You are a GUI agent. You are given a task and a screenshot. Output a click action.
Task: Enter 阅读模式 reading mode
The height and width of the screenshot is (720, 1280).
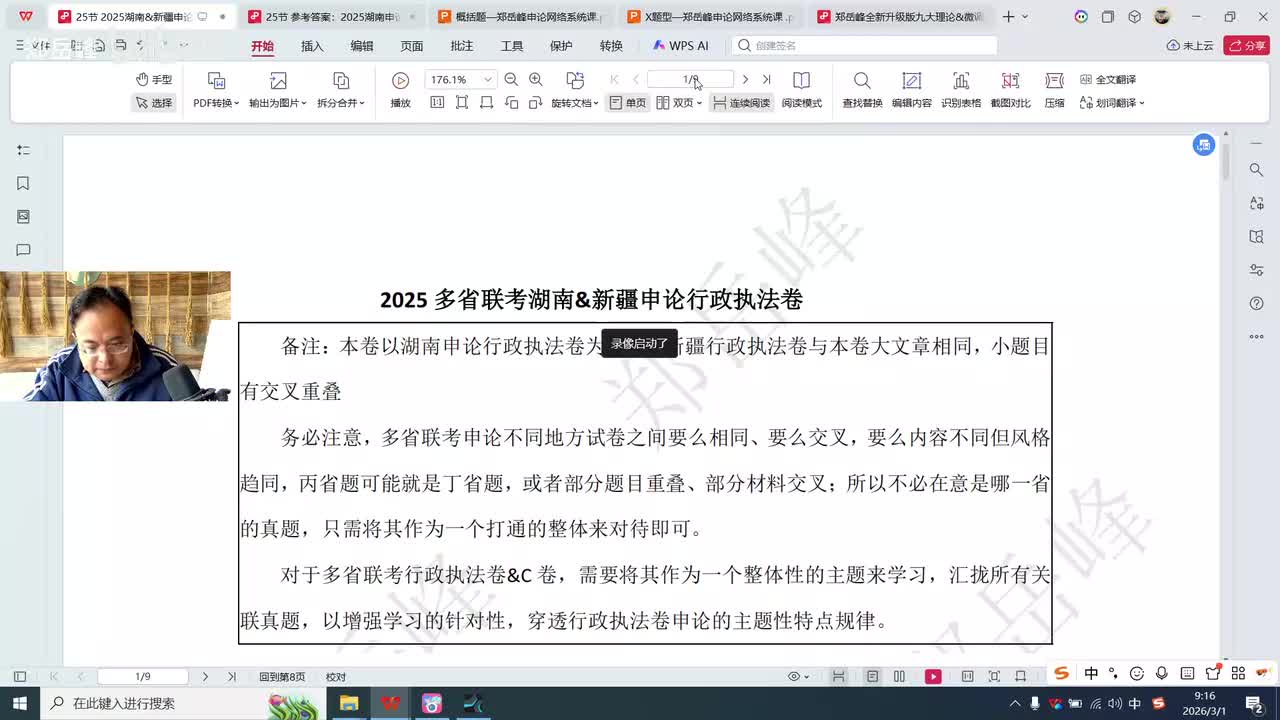pos(801,90)
